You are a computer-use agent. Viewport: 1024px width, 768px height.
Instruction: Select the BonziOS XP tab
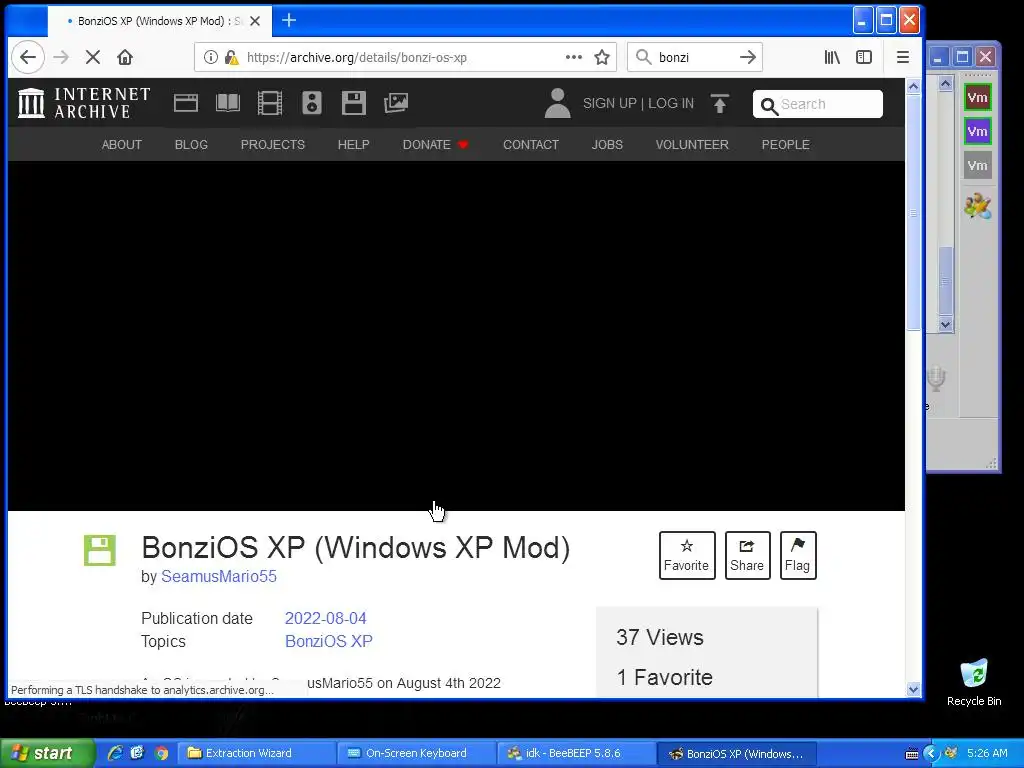tap(159, 21)
